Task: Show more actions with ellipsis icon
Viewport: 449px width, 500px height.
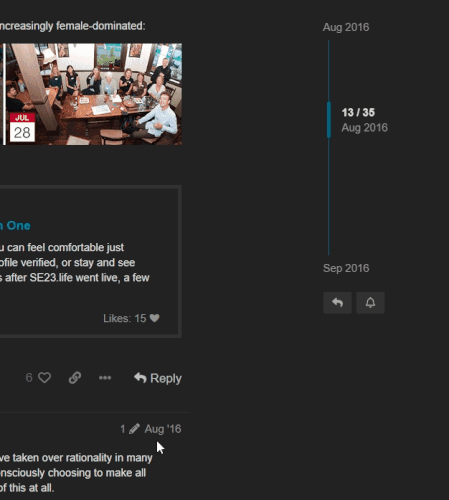Action: click(105, 378)
